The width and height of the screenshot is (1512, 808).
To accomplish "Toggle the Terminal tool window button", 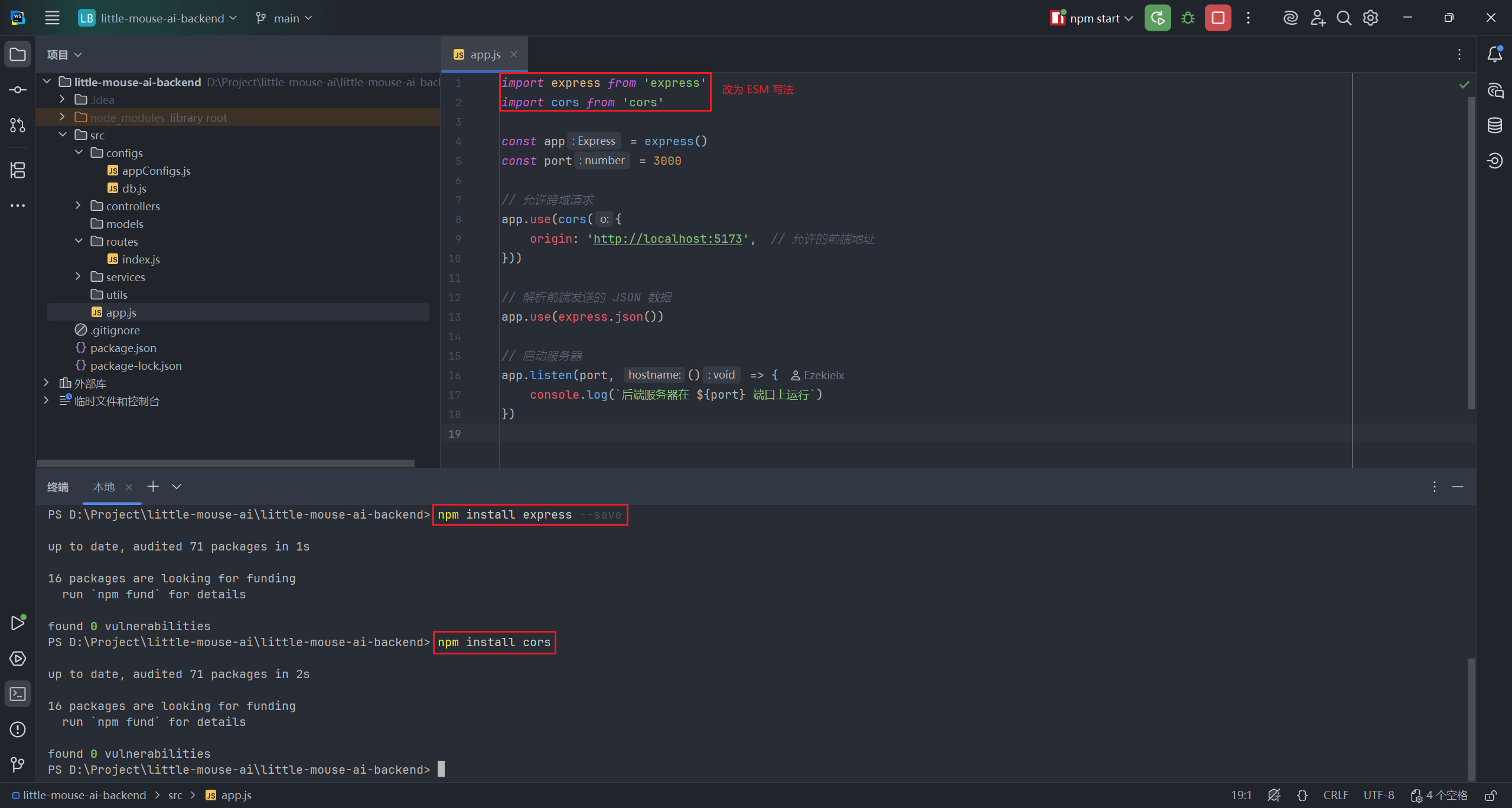I will [18, 694].
